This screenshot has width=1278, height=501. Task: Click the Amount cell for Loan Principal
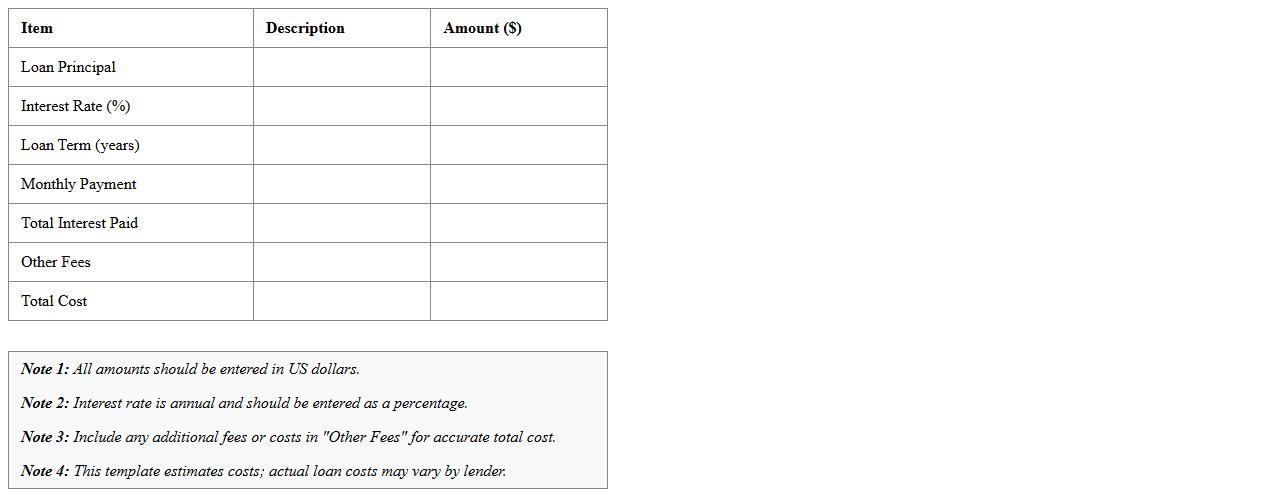coord(518,67)
